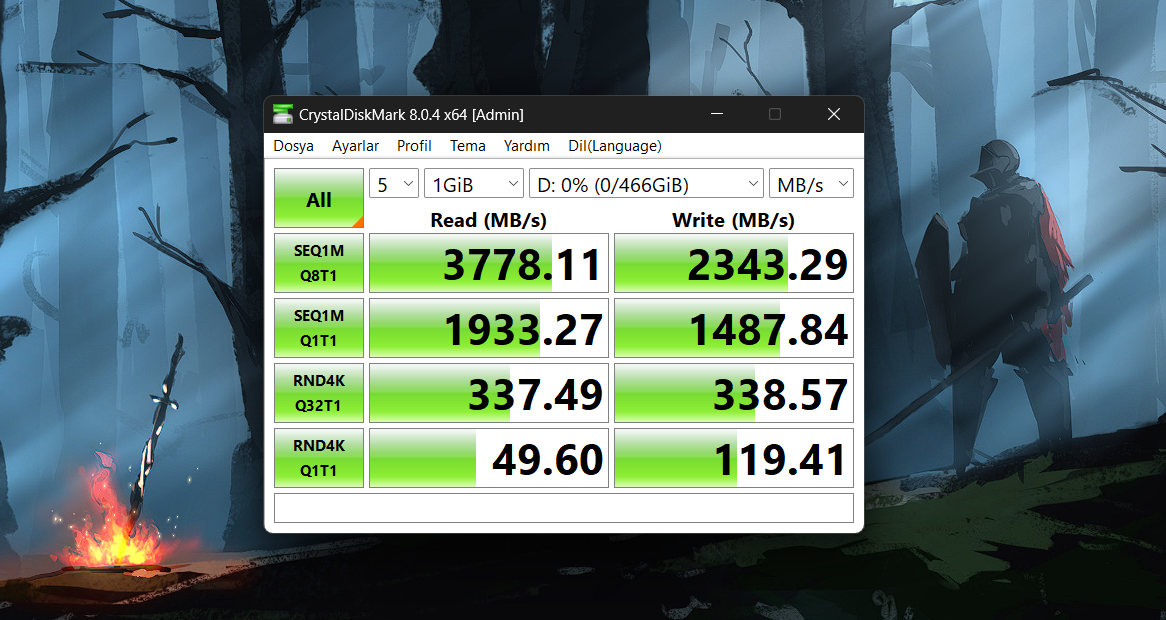Viewport: 1166px width, 620px height.
Task: Click the RND4K Q1T1 read result 49.60
Action: coord(489,458)
